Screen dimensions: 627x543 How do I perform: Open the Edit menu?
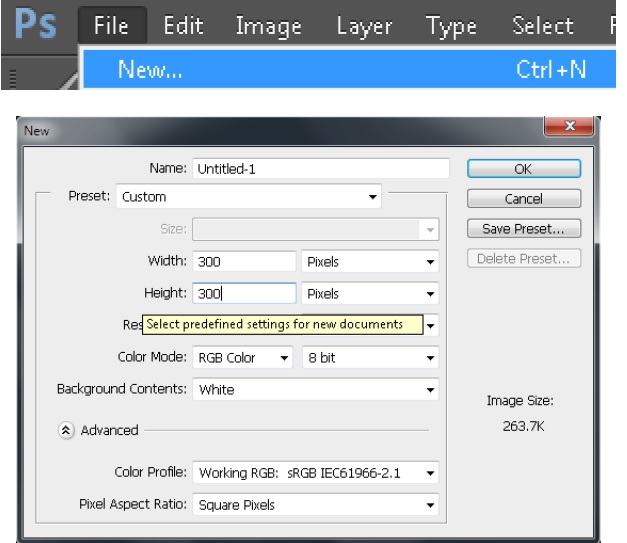(x=183, y=26)
